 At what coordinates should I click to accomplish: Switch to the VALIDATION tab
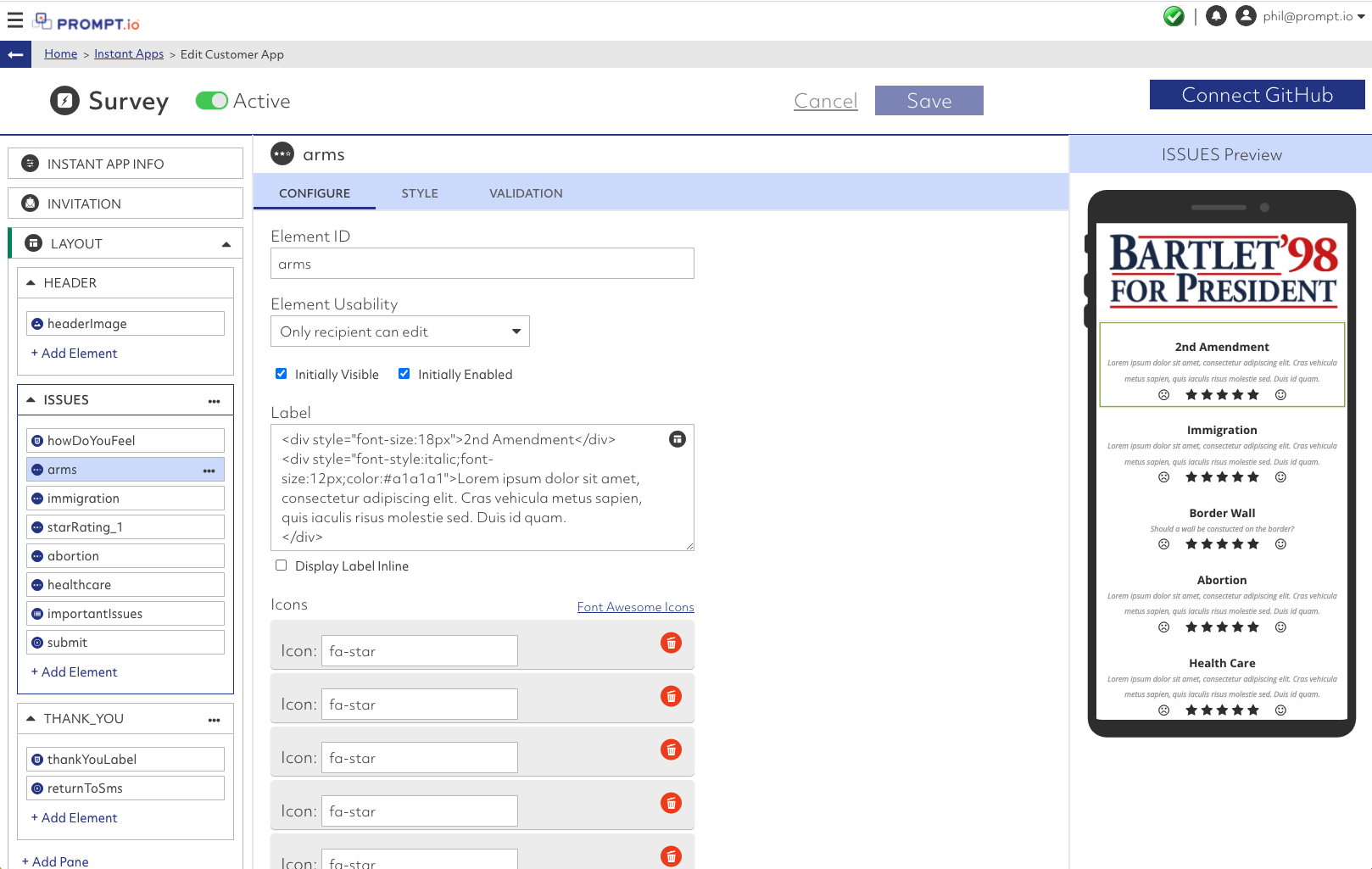(525, 192)
